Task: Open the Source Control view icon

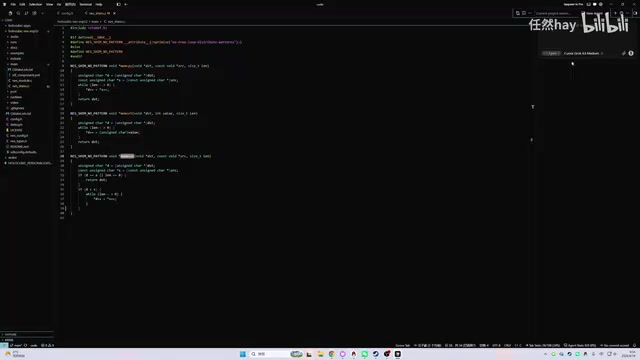Action: pyautogui.click(x=27, y=13)
